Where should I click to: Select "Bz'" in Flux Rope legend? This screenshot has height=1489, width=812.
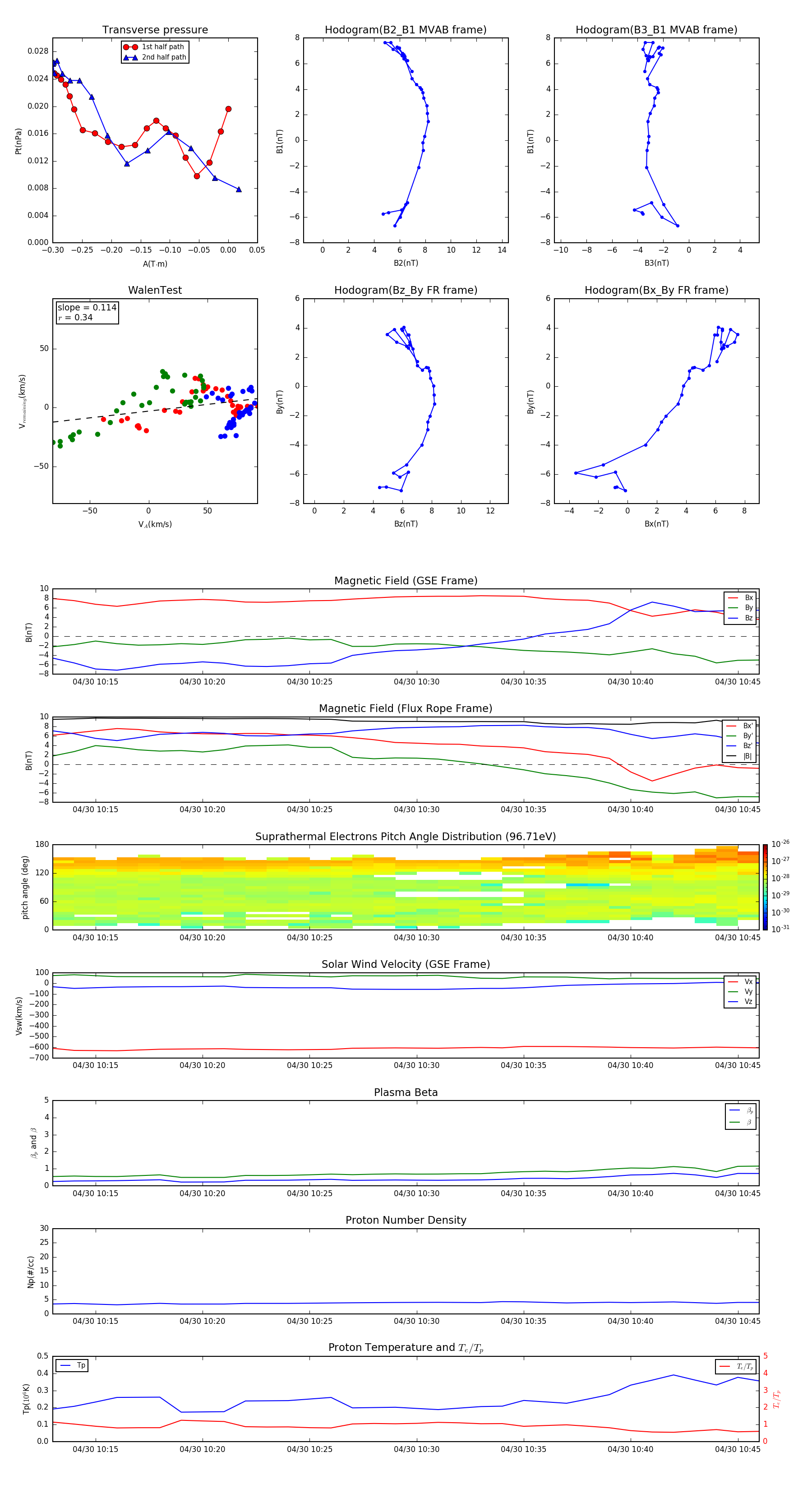(740, 746)
